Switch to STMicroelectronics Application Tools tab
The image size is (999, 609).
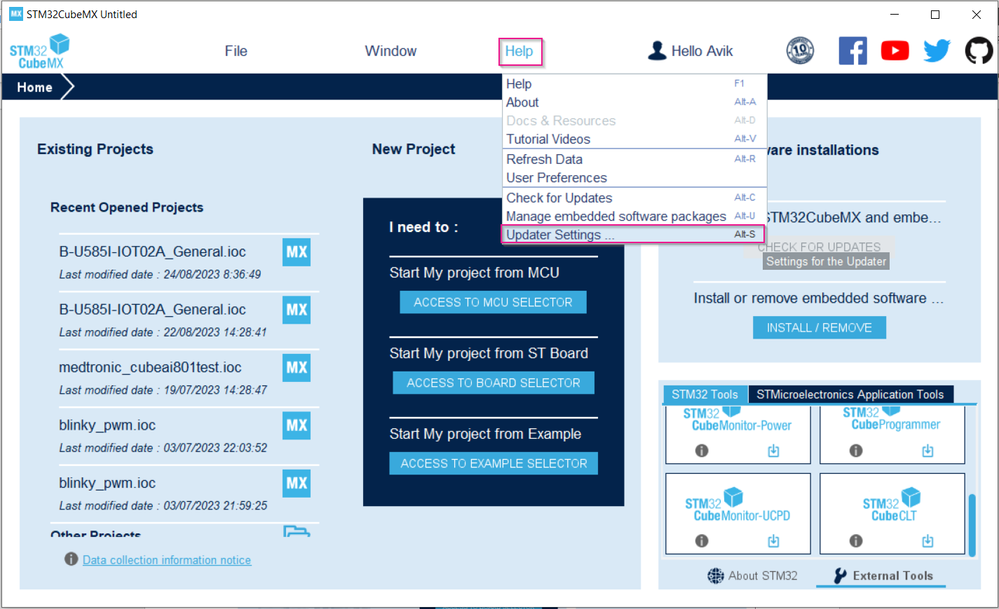(x=850, y=394)
